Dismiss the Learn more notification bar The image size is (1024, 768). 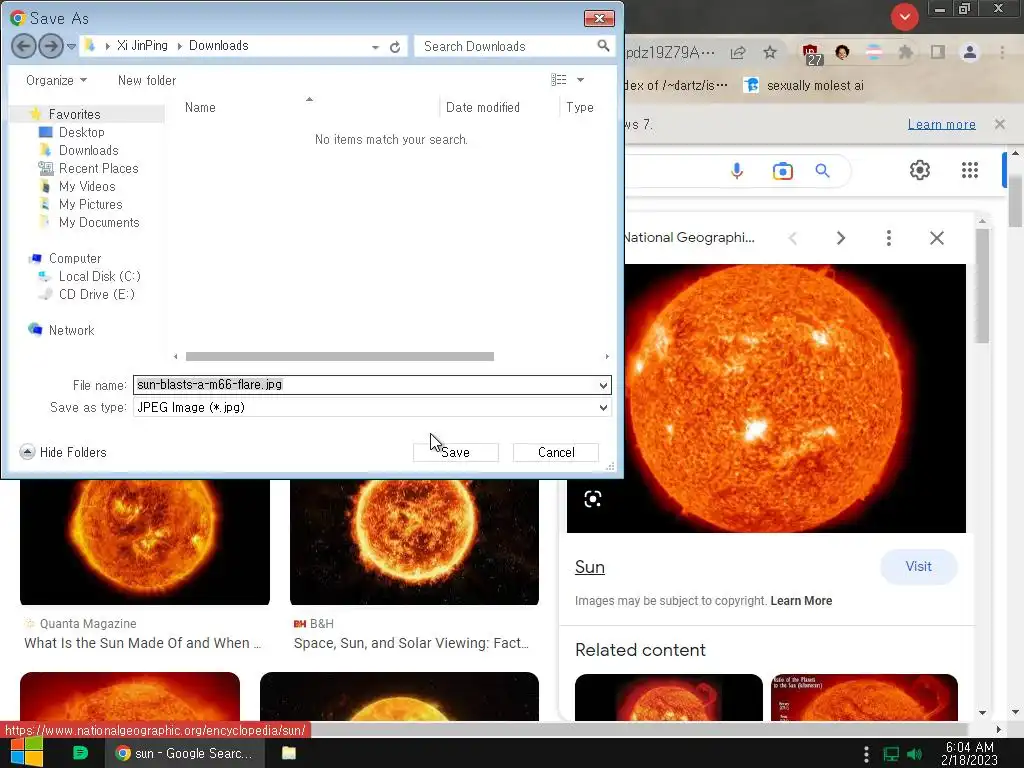click(999, 124)
